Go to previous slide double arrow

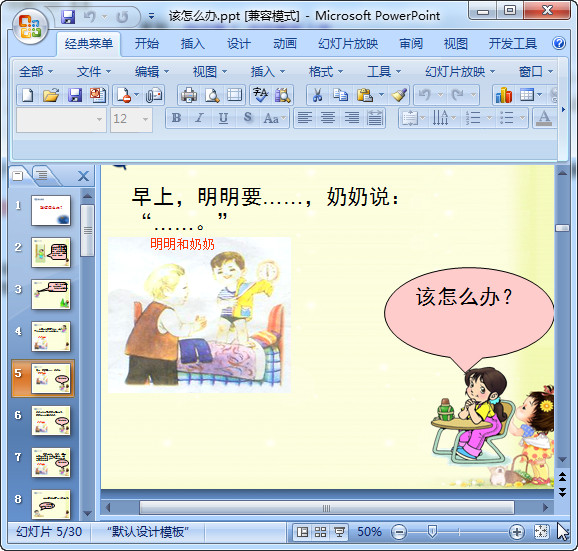tap(562, 477)
